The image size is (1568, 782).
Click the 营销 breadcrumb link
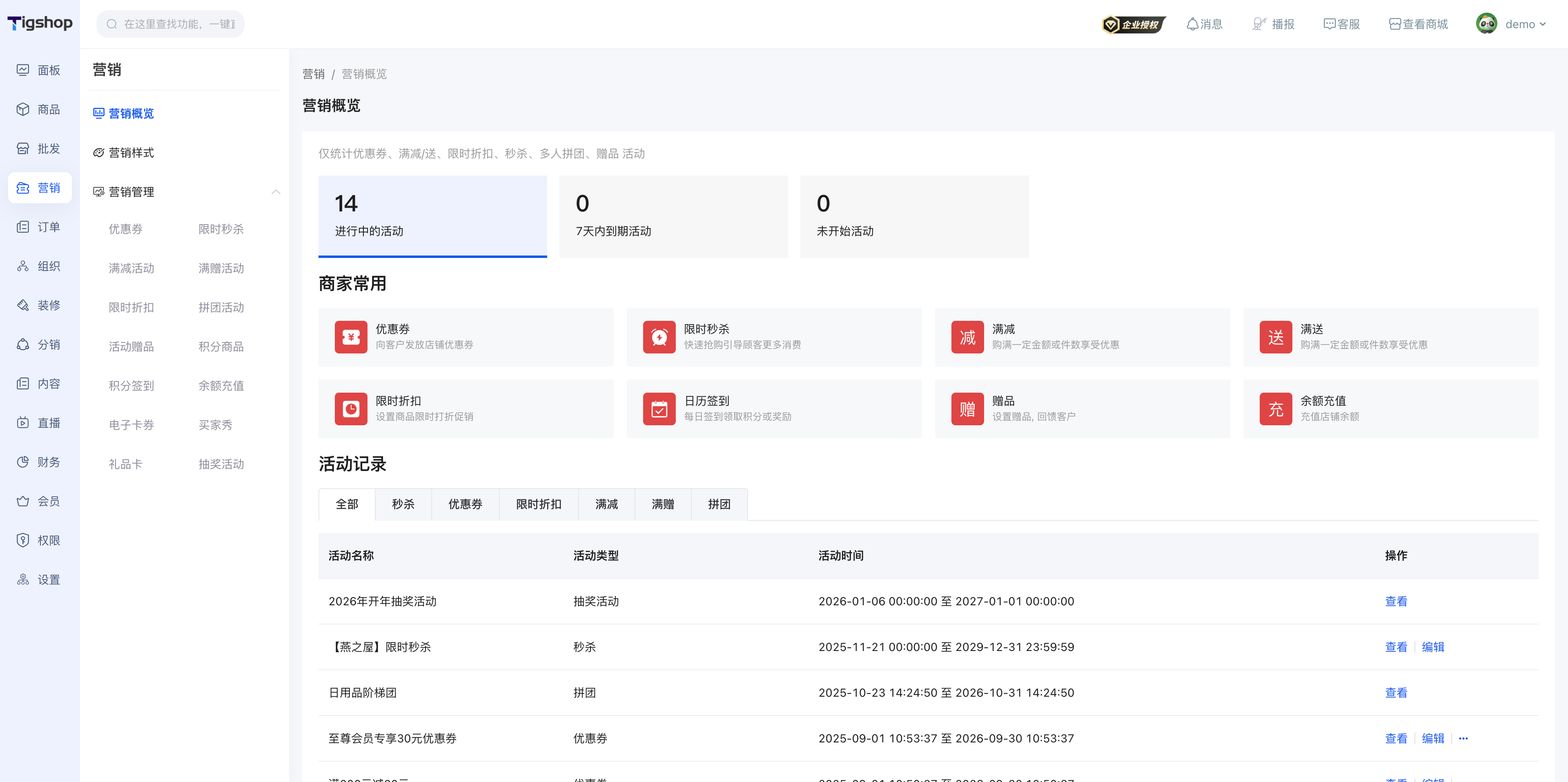tap(314, 74)
